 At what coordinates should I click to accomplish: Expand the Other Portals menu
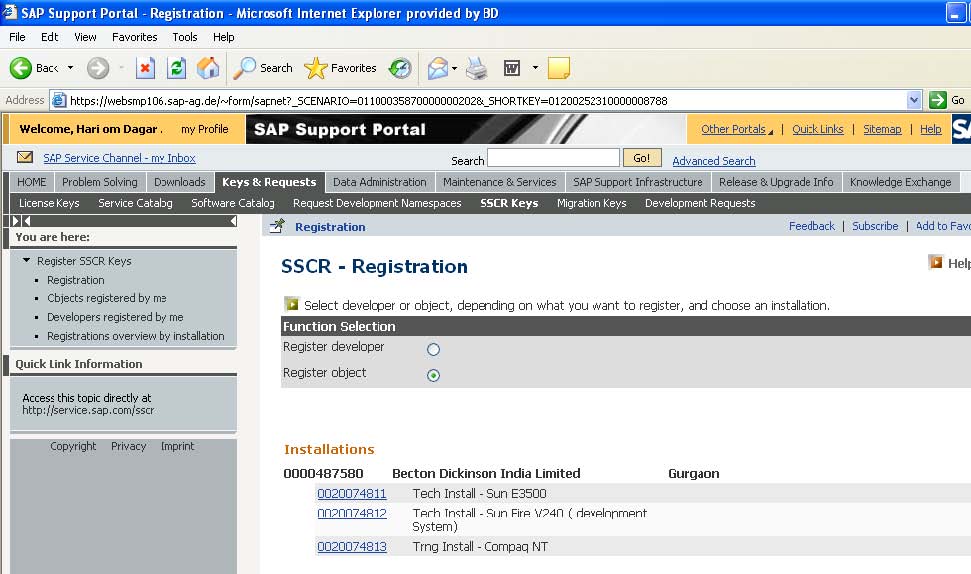737,129
